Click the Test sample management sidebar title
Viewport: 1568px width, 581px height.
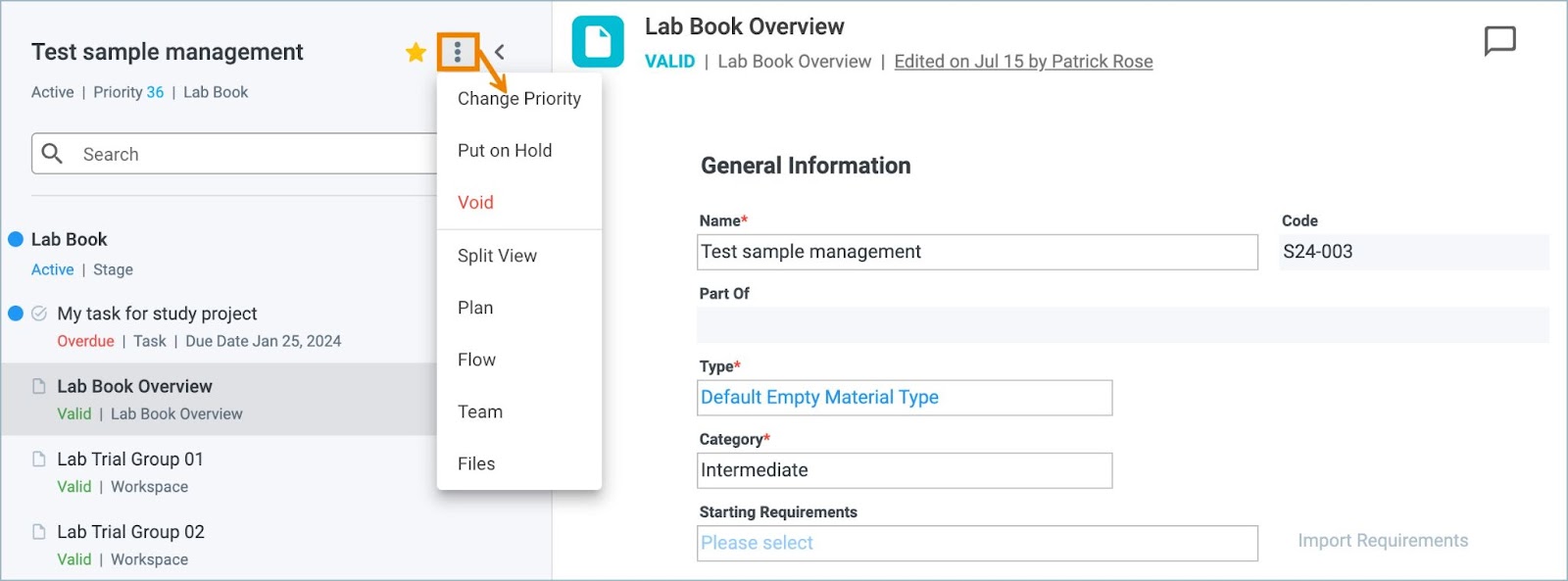coord(168,52)
